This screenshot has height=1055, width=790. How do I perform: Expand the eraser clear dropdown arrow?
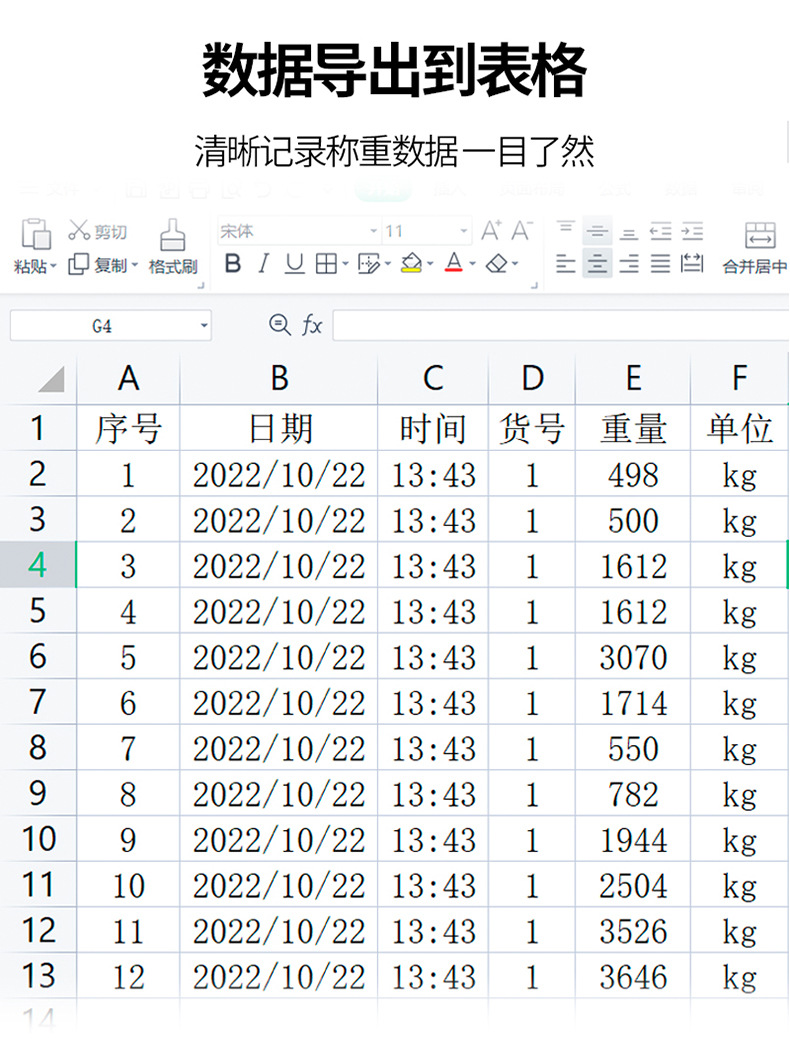pos(515,264)
